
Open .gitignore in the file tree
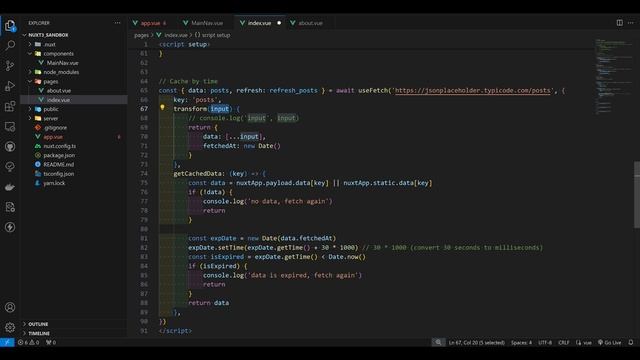pyautogui.click(x=55, y=127)
